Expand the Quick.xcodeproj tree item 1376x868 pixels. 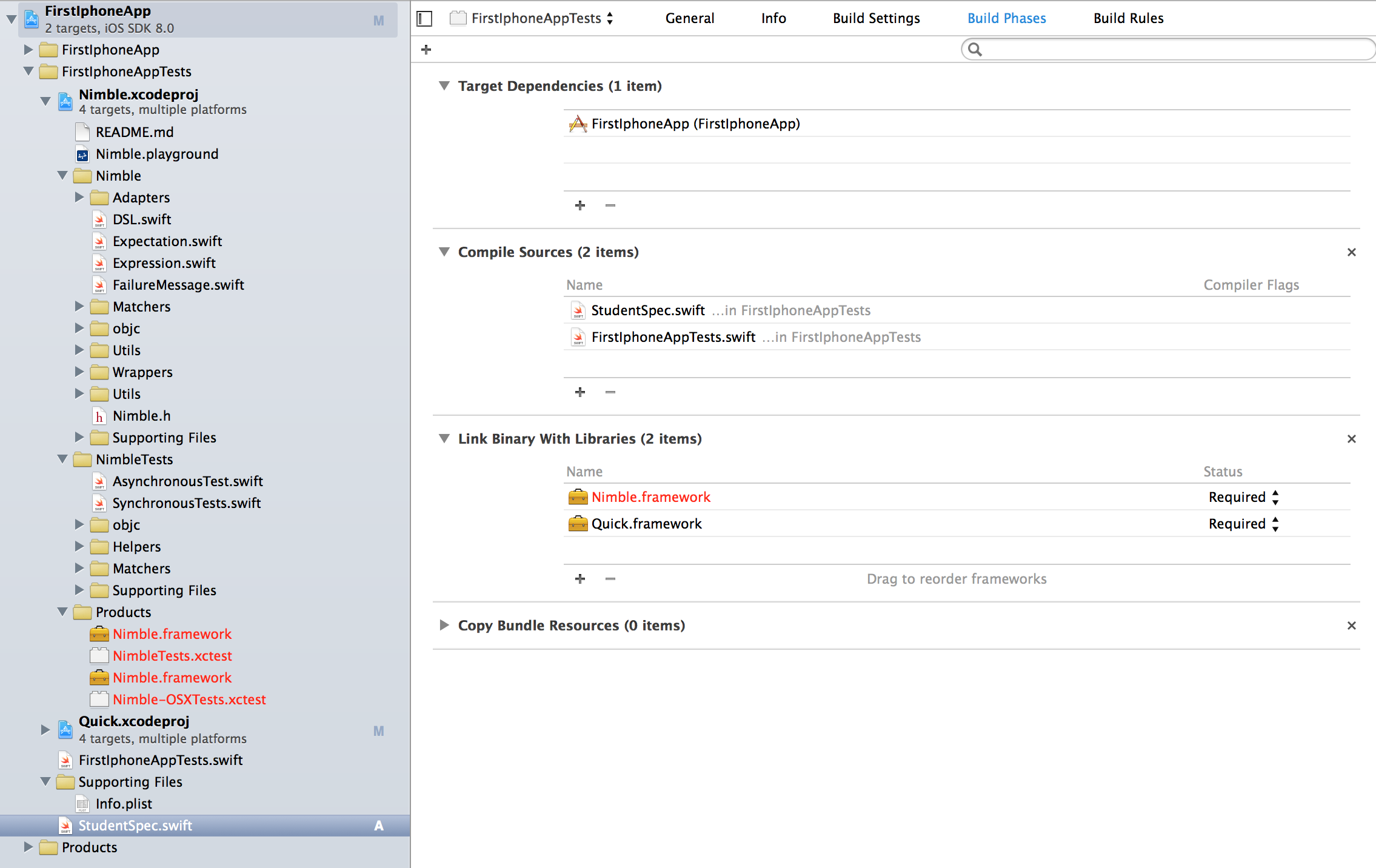[x=45, y=729]
